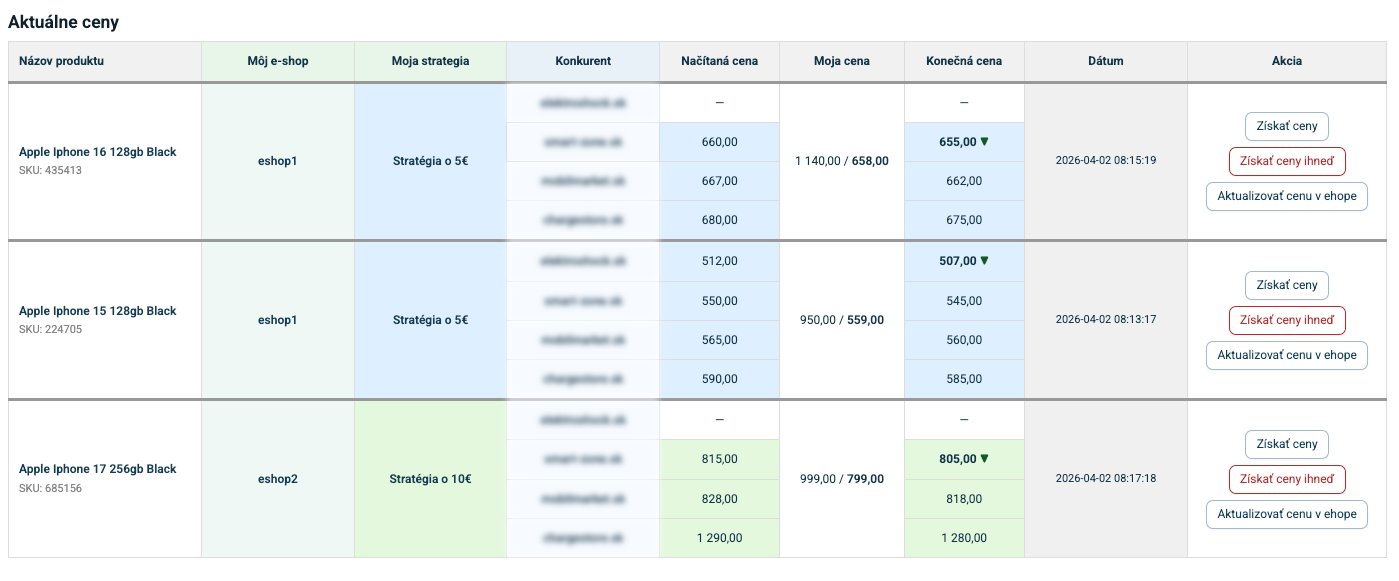Click the Konečná cena column header
The width and height of the screenshot is (1399, 581).
point(963,61)
